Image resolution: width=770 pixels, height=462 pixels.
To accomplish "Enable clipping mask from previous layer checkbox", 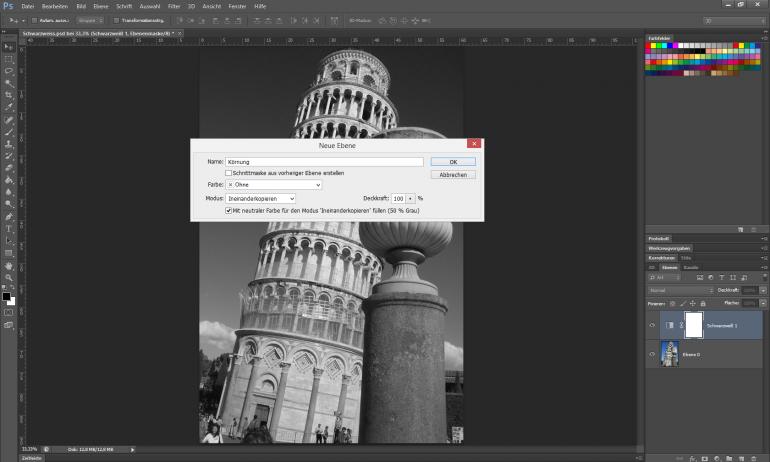I will tap(228, 173).
